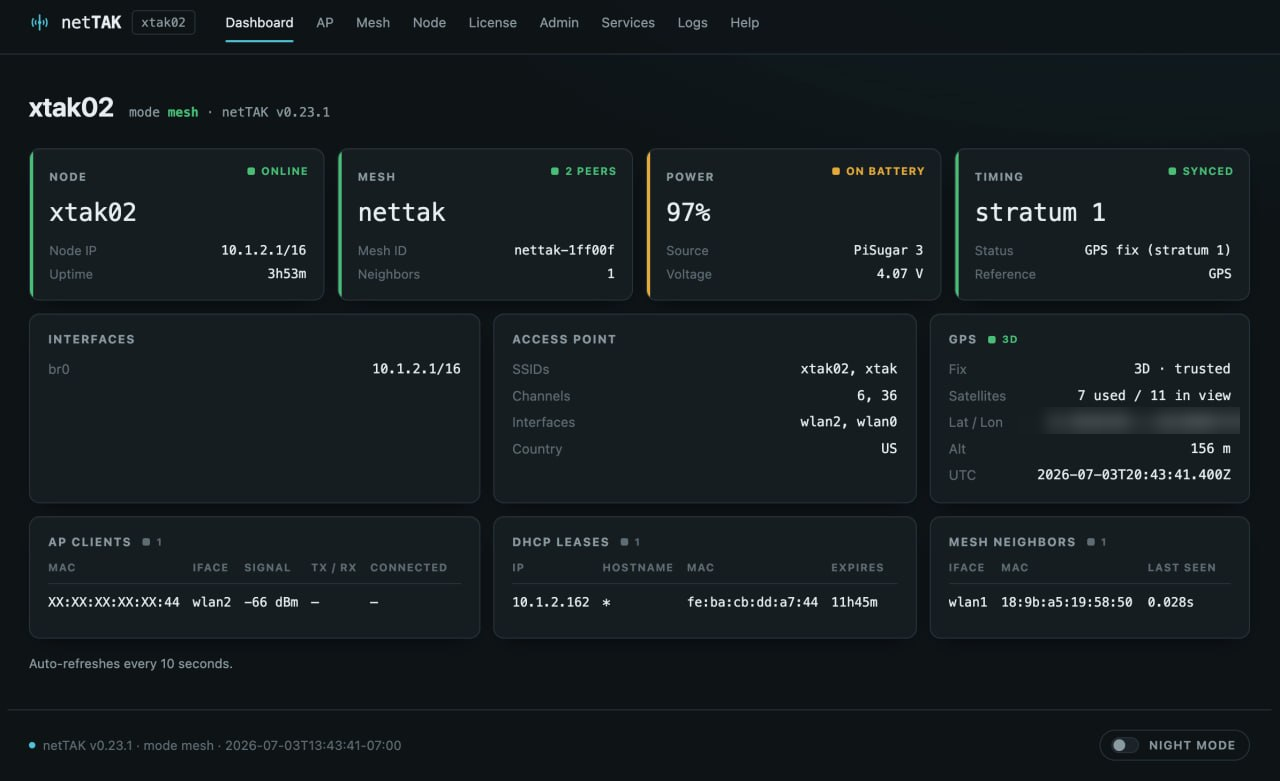Click AP client MAC XX:XX:XX:XX:XX:44
Viewport: 1280px width, 781px height.
pyautogui.click(x=114, y=602)
